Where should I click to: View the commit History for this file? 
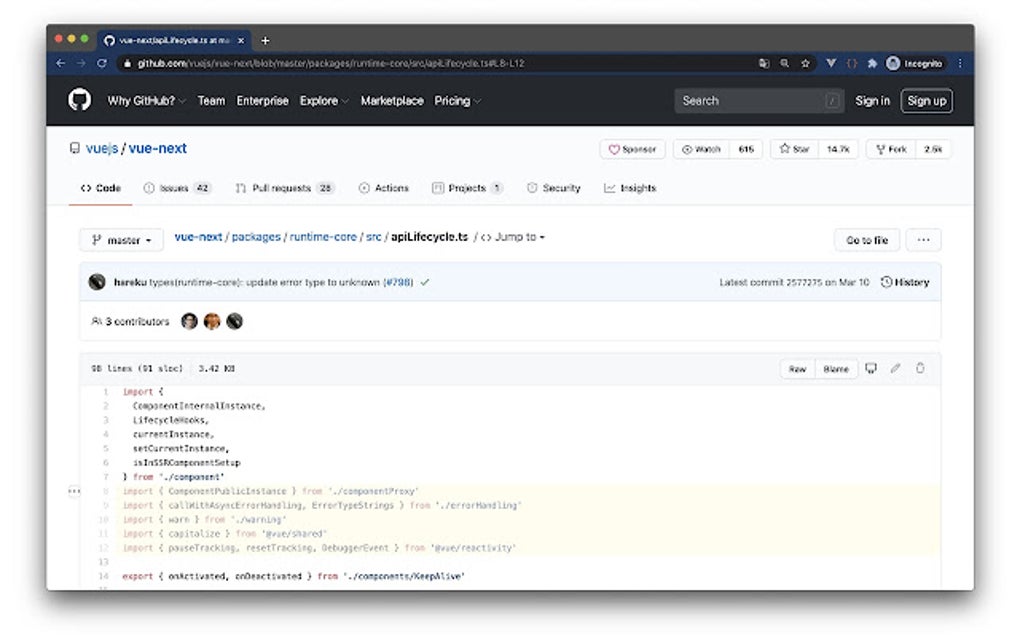906,282
